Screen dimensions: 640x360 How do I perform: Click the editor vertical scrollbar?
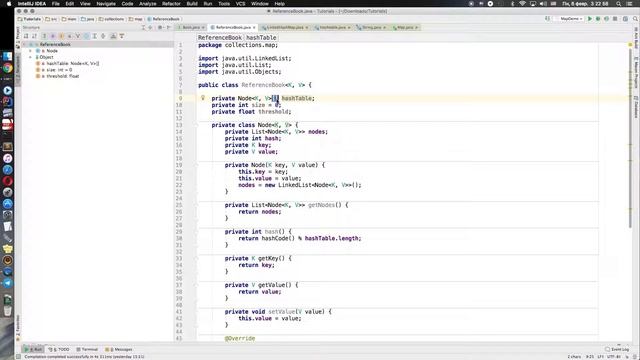(x=630, y=138)
